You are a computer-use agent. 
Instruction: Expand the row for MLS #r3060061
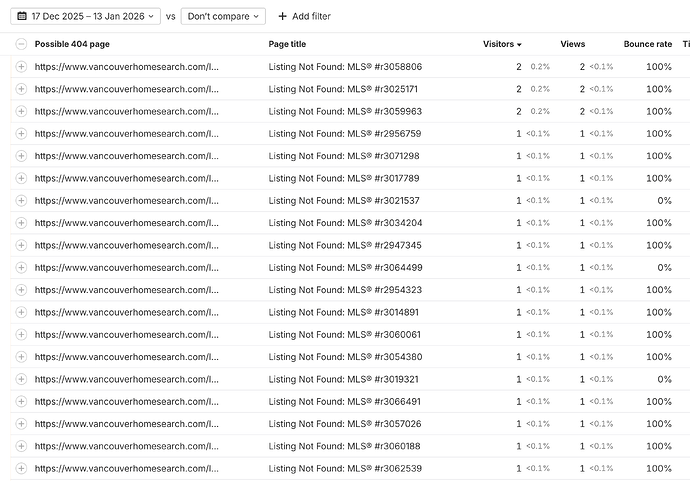tap(21, 334)
